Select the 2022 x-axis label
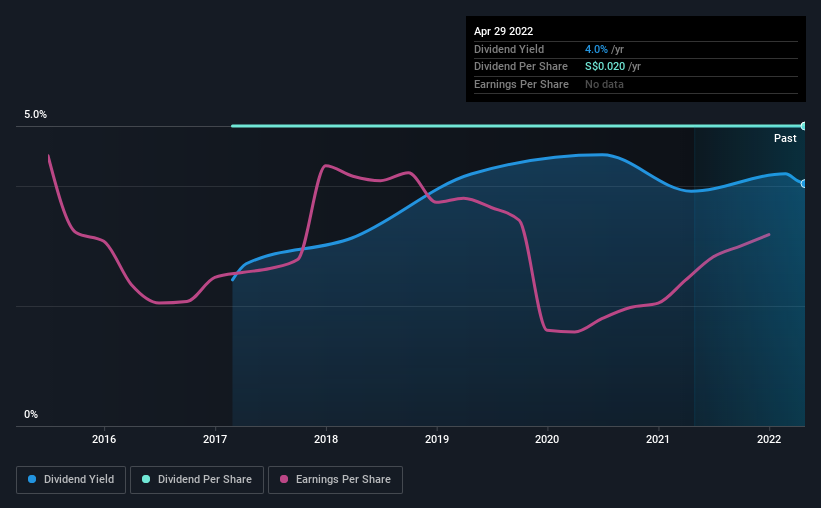The width and height of the screenshot is (821, 508). [x=769, y=439]
